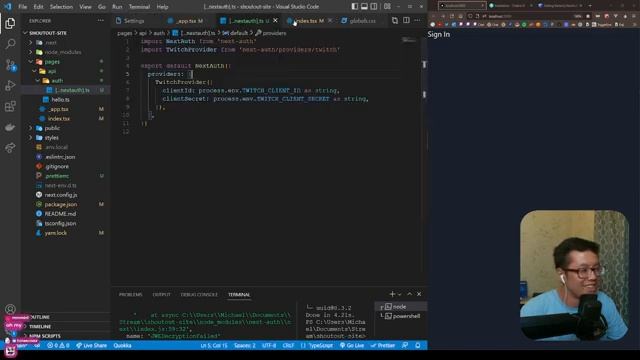Select the node terminal instance
The image size is (640, 360).
(x=400, y=307)
